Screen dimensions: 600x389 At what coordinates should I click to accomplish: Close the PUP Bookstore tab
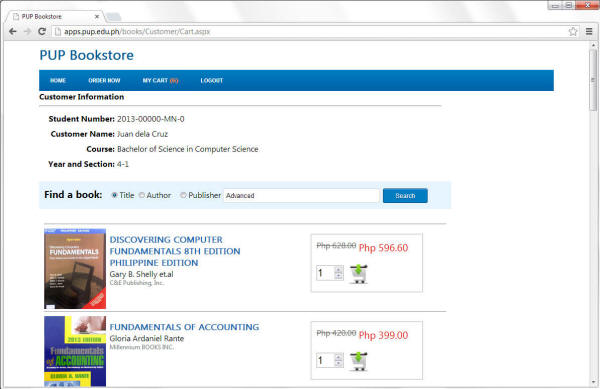point(97,16)
